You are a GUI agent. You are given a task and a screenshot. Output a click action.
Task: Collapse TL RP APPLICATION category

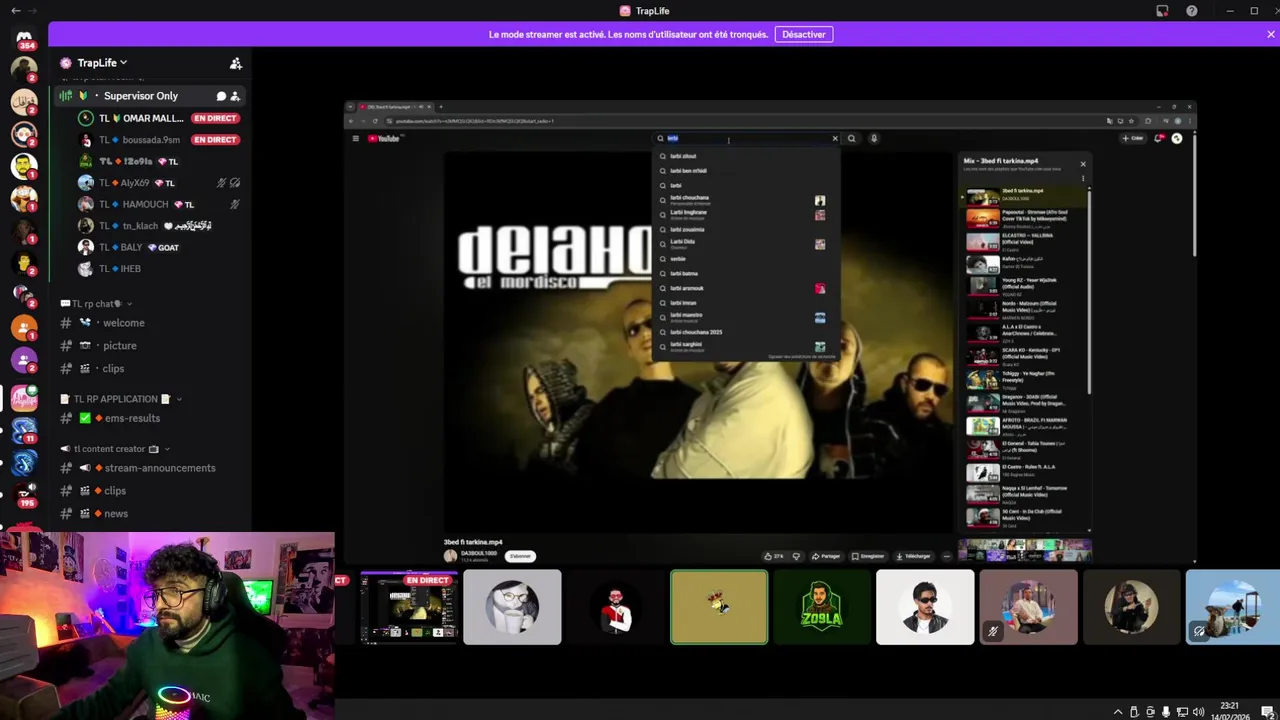[121, 399]
